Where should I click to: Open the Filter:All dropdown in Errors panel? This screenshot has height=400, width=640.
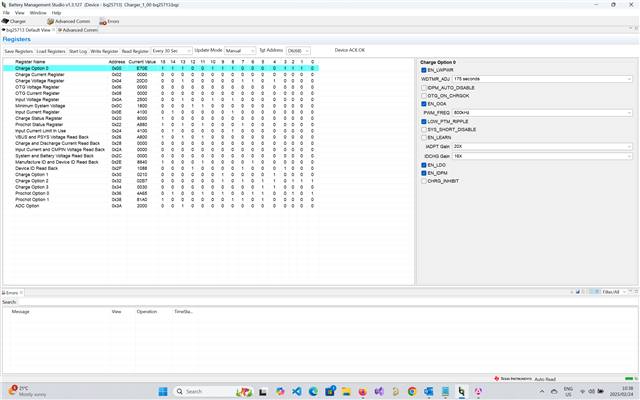coord(614,292)
